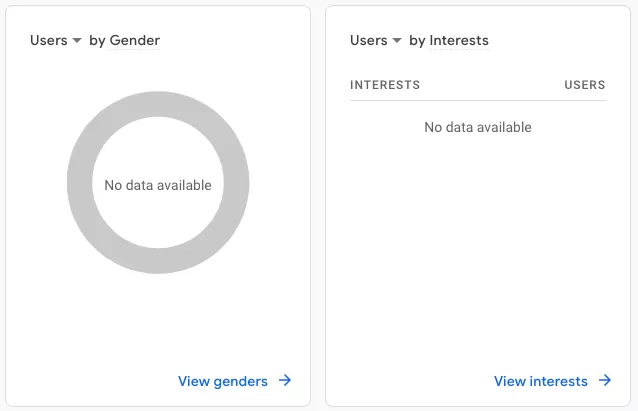Click the word by before Interests
The image size is (638, 411).
pos(417,41)
